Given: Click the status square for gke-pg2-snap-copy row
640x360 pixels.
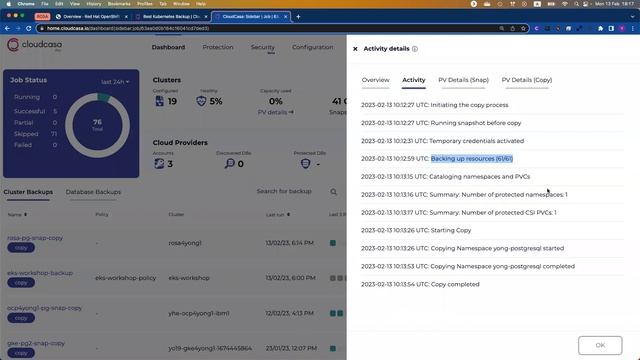Looking at the screenshot, I should tap(333, 348).
